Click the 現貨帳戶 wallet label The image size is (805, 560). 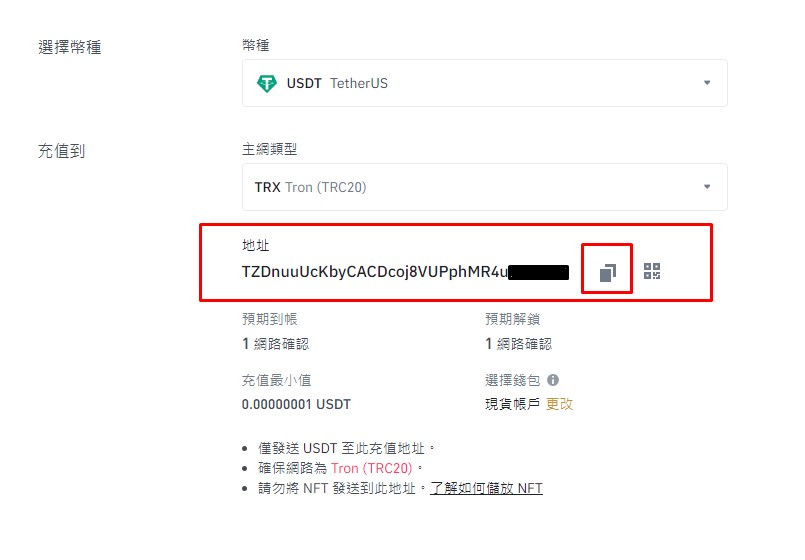coord(512,404)
